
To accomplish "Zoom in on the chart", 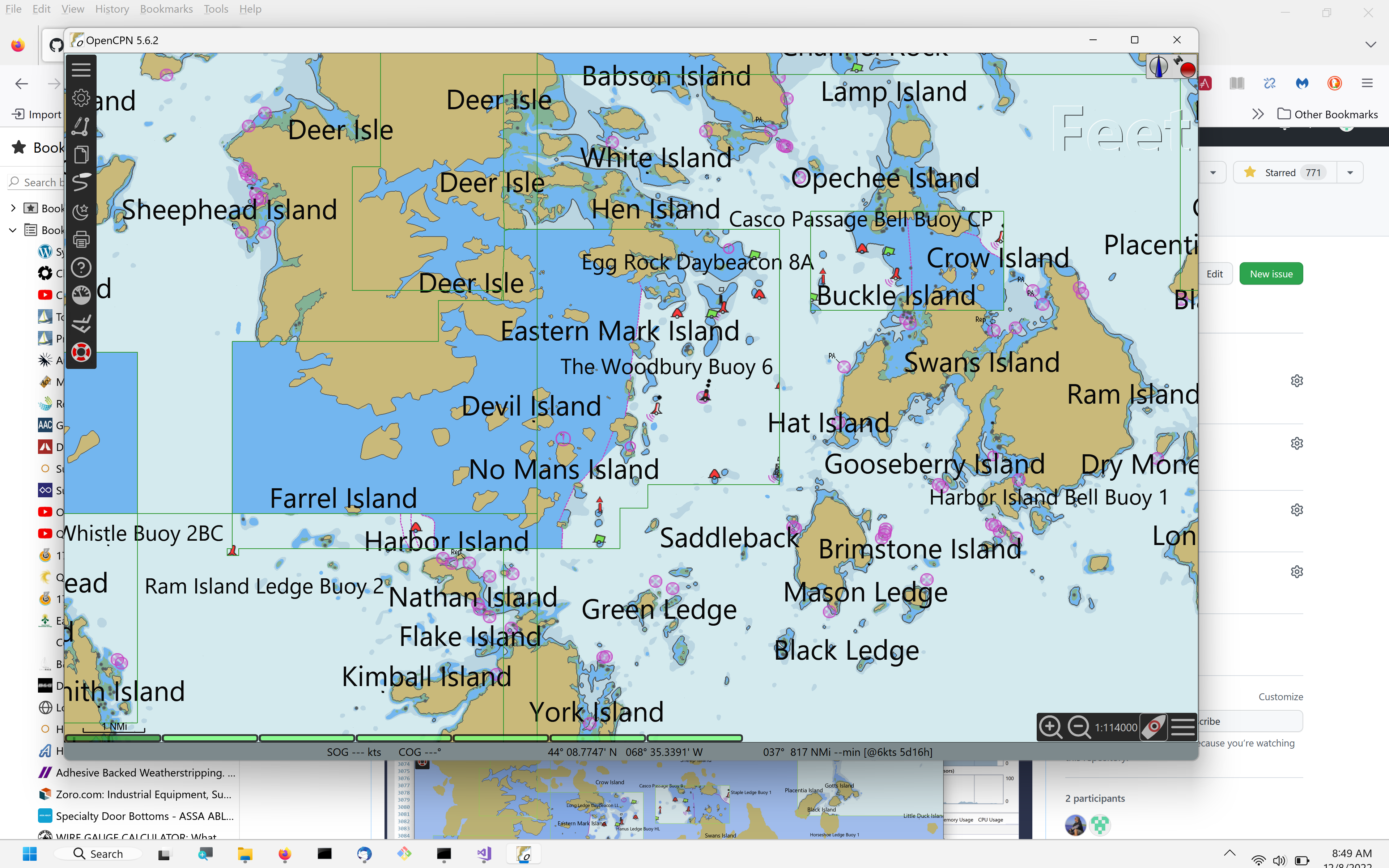I will [x=1051, y=727].
